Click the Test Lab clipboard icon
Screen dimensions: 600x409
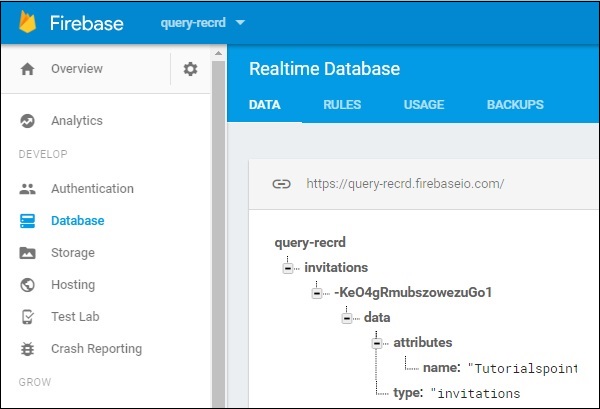[28, 317]
